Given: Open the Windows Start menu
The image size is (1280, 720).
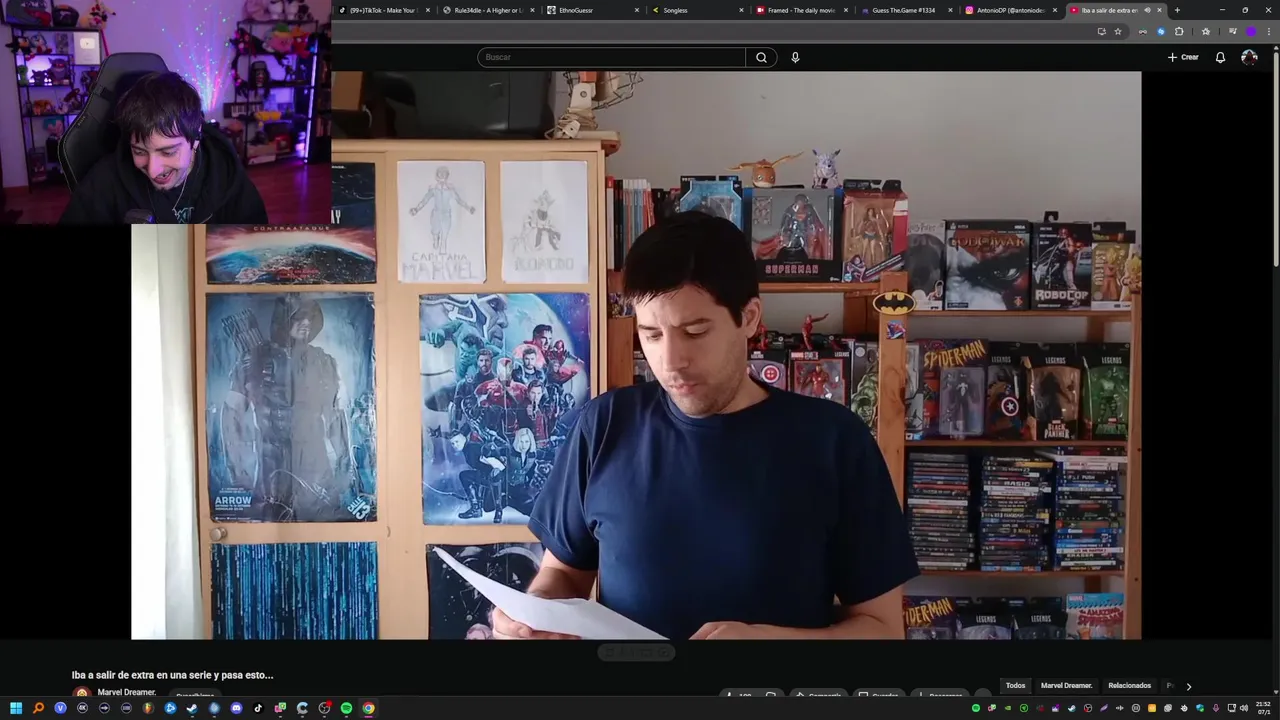Looking at the screenshot, I should pos(16,708).
